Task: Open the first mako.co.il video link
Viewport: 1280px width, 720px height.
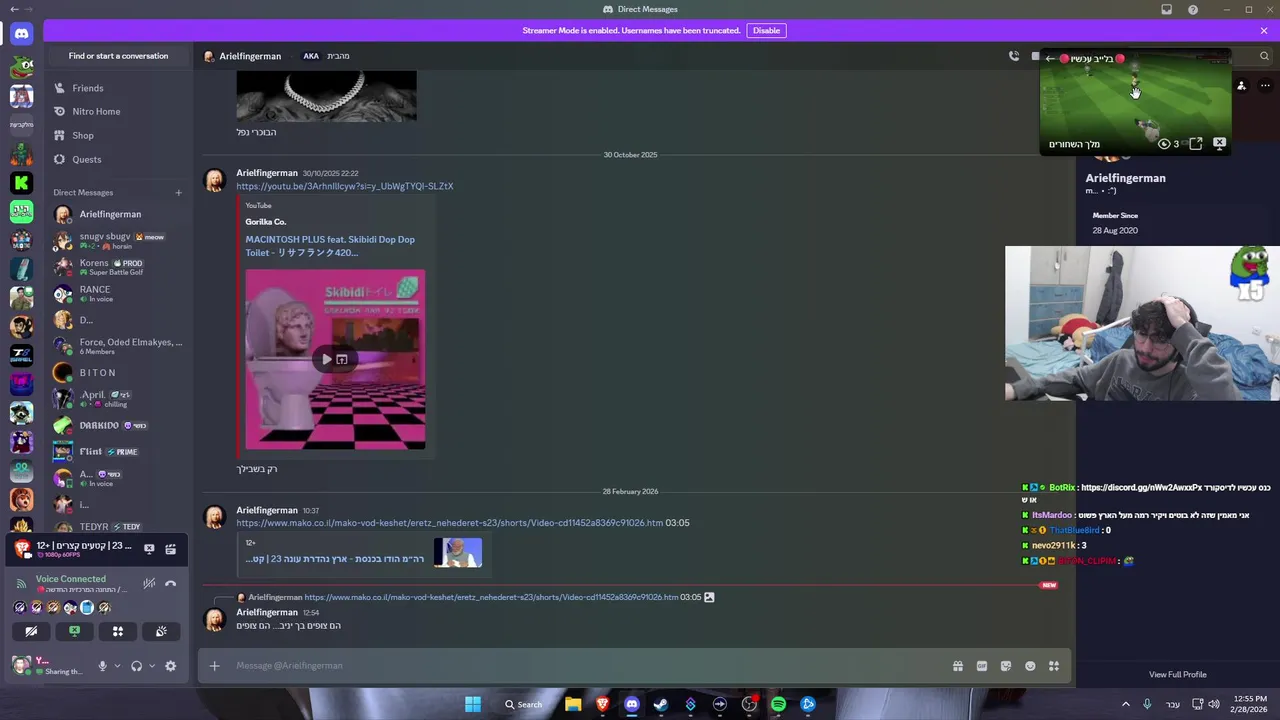Action: click(450, 523)
